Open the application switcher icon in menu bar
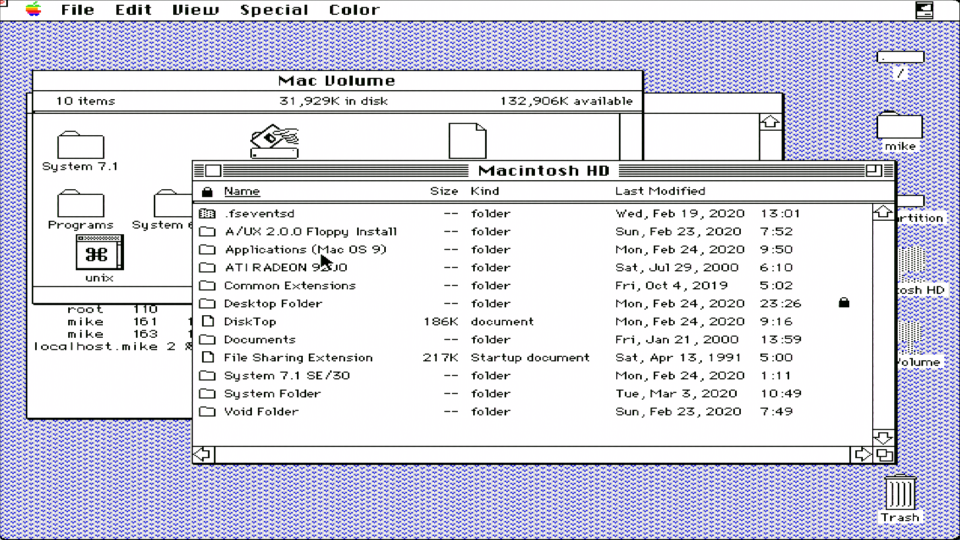The height and width of the screenshot is (540, 960). 924,10
